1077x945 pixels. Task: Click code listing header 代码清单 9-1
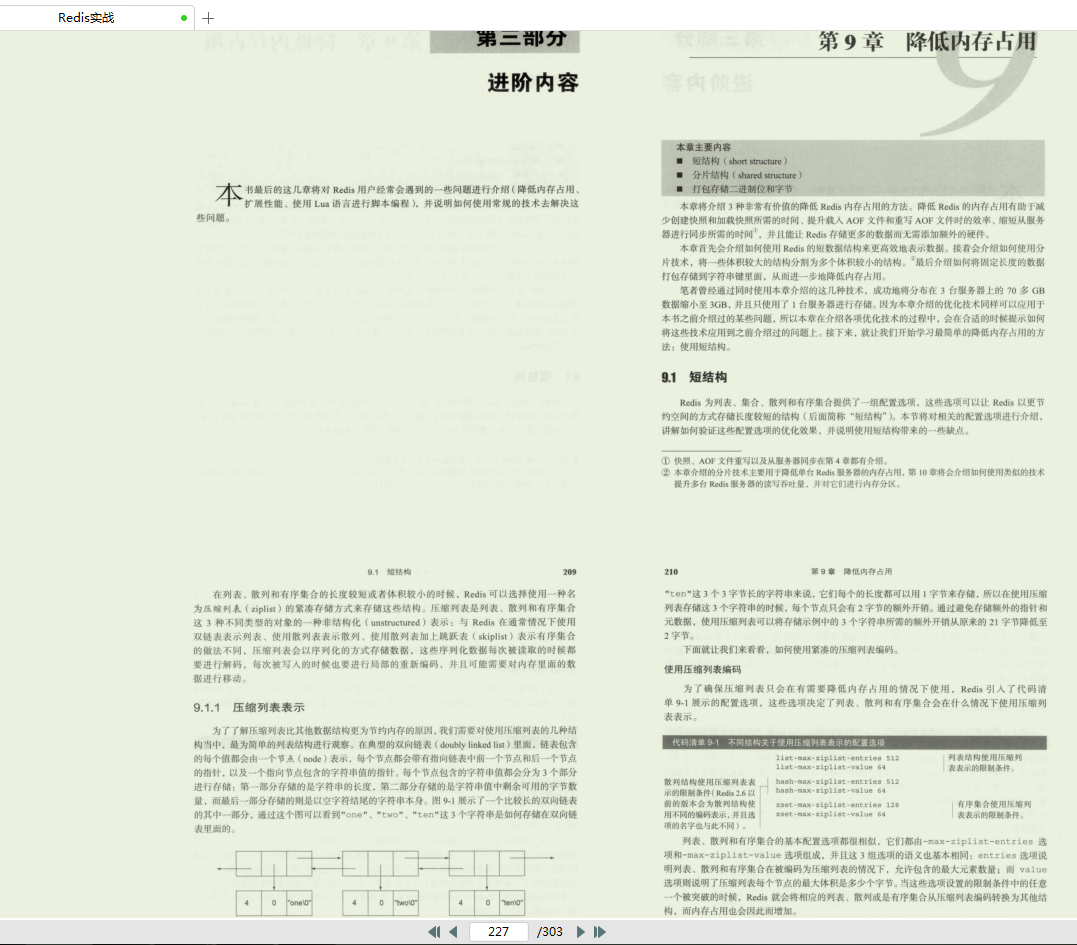854,742
